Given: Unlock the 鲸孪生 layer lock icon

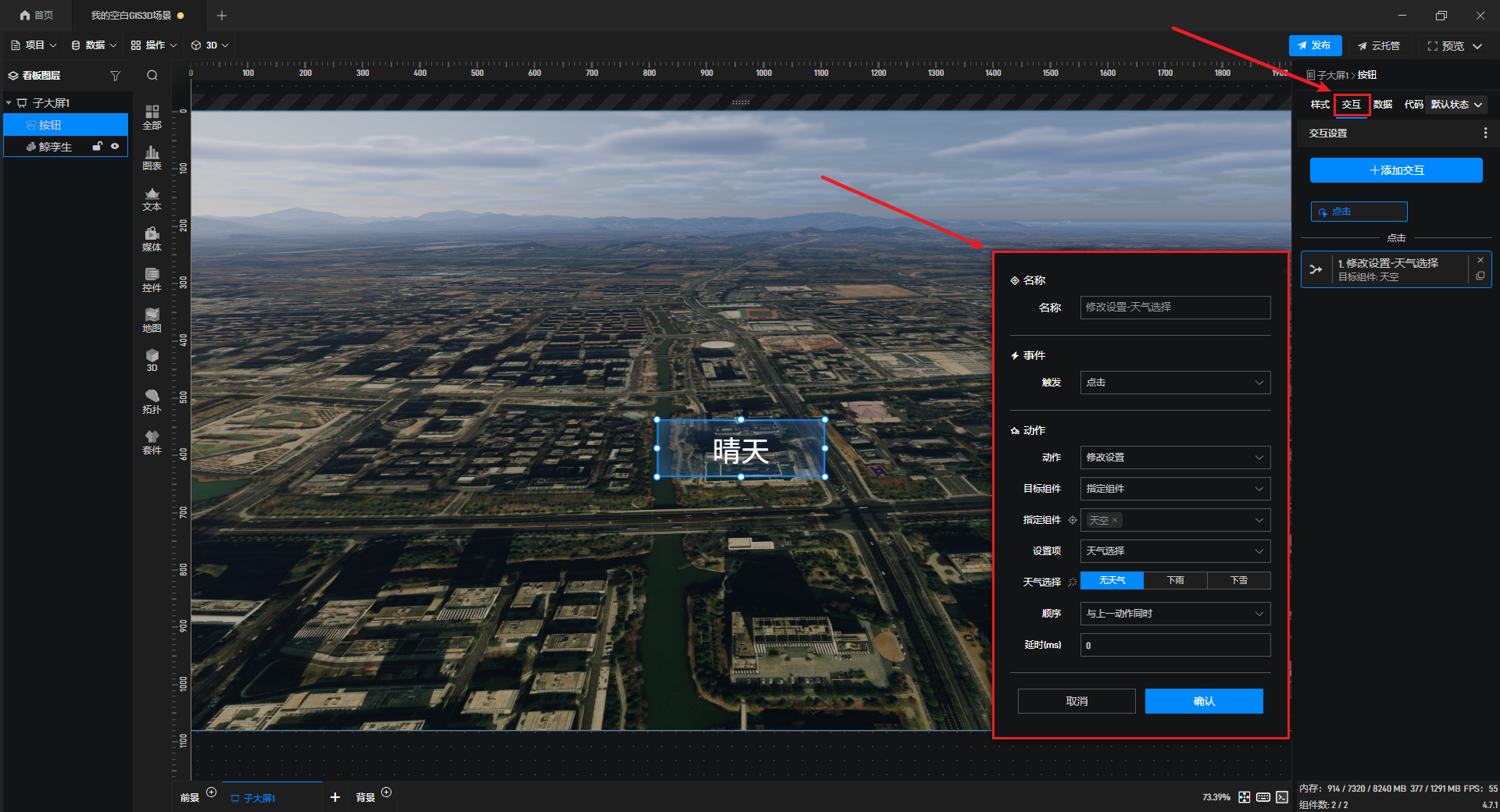Looking at the screenshot, I should (98, 146).
